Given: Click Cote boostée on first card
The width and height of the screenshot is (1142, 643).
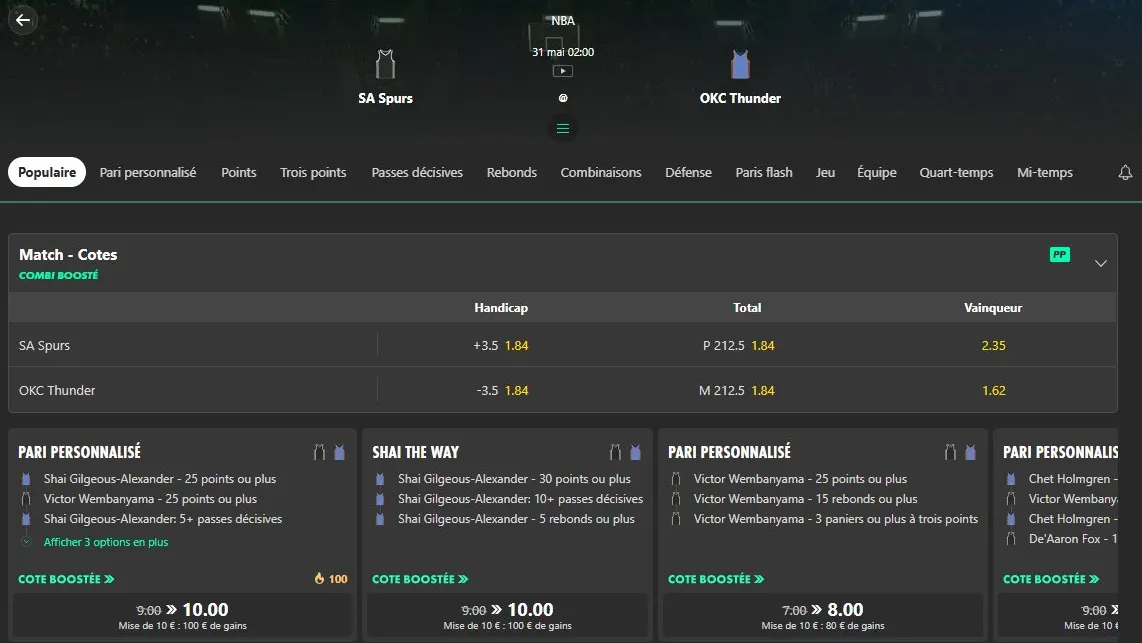Looking at the screenshot, I should pos(66,579).
